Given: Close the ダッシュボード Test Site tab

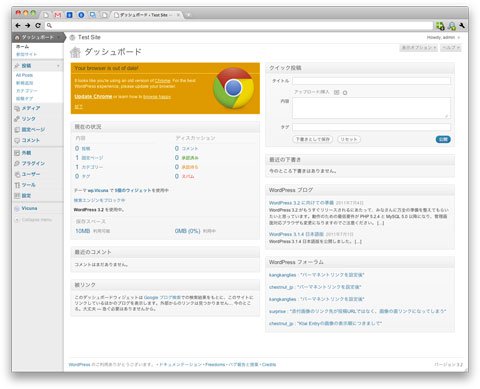Looking at the screenshot, I should pos(178,15).
